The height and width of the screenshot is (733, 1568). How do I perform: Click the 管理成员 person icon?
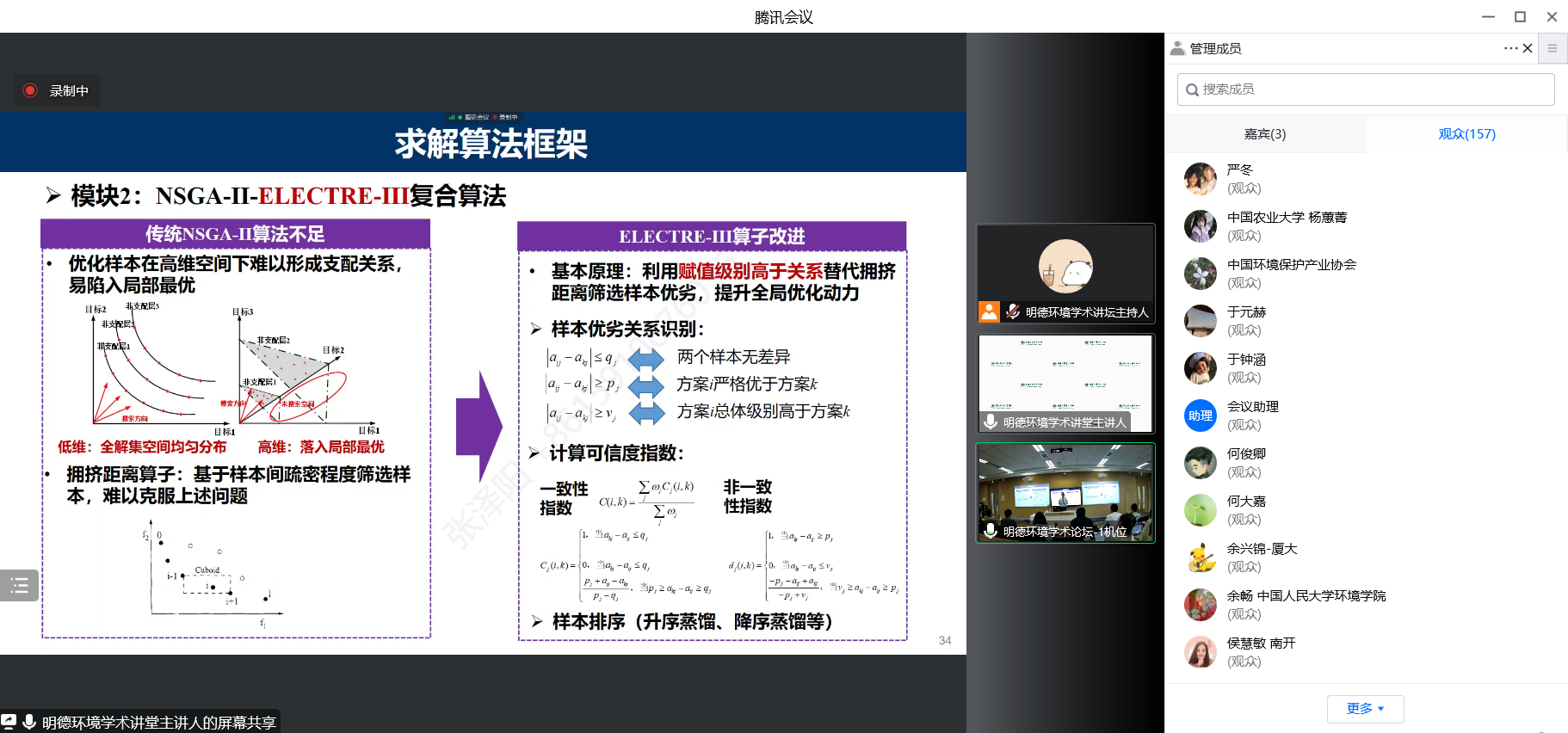pos(1177,48)
